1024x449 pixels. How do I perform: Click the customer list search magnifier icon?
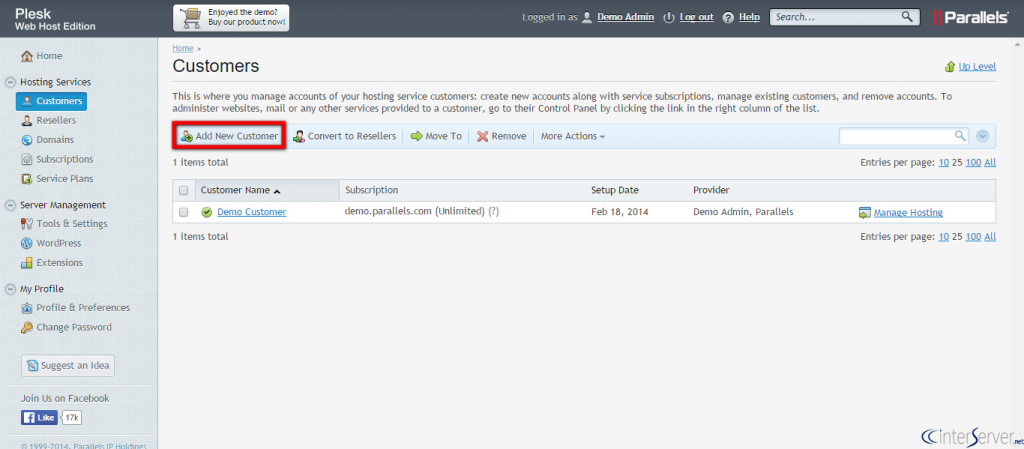[960, 136]
